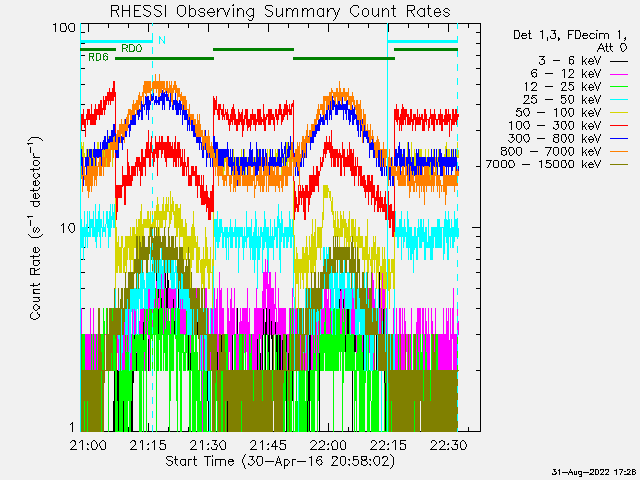Click the orange line swatch for 800-7000 keV

(619, 152)
